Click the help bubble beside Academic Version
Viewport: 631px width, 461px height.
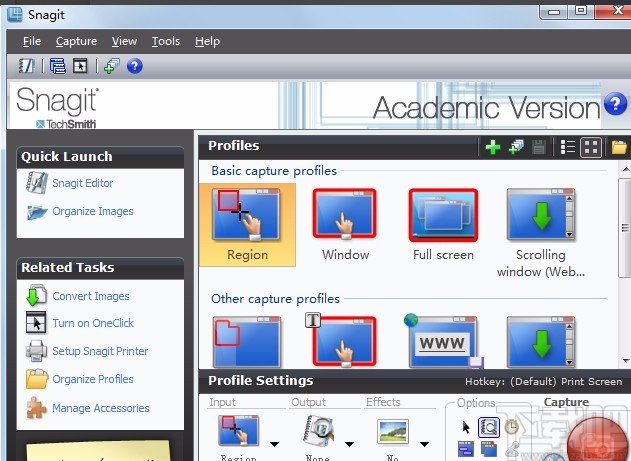tap(615, 103)
